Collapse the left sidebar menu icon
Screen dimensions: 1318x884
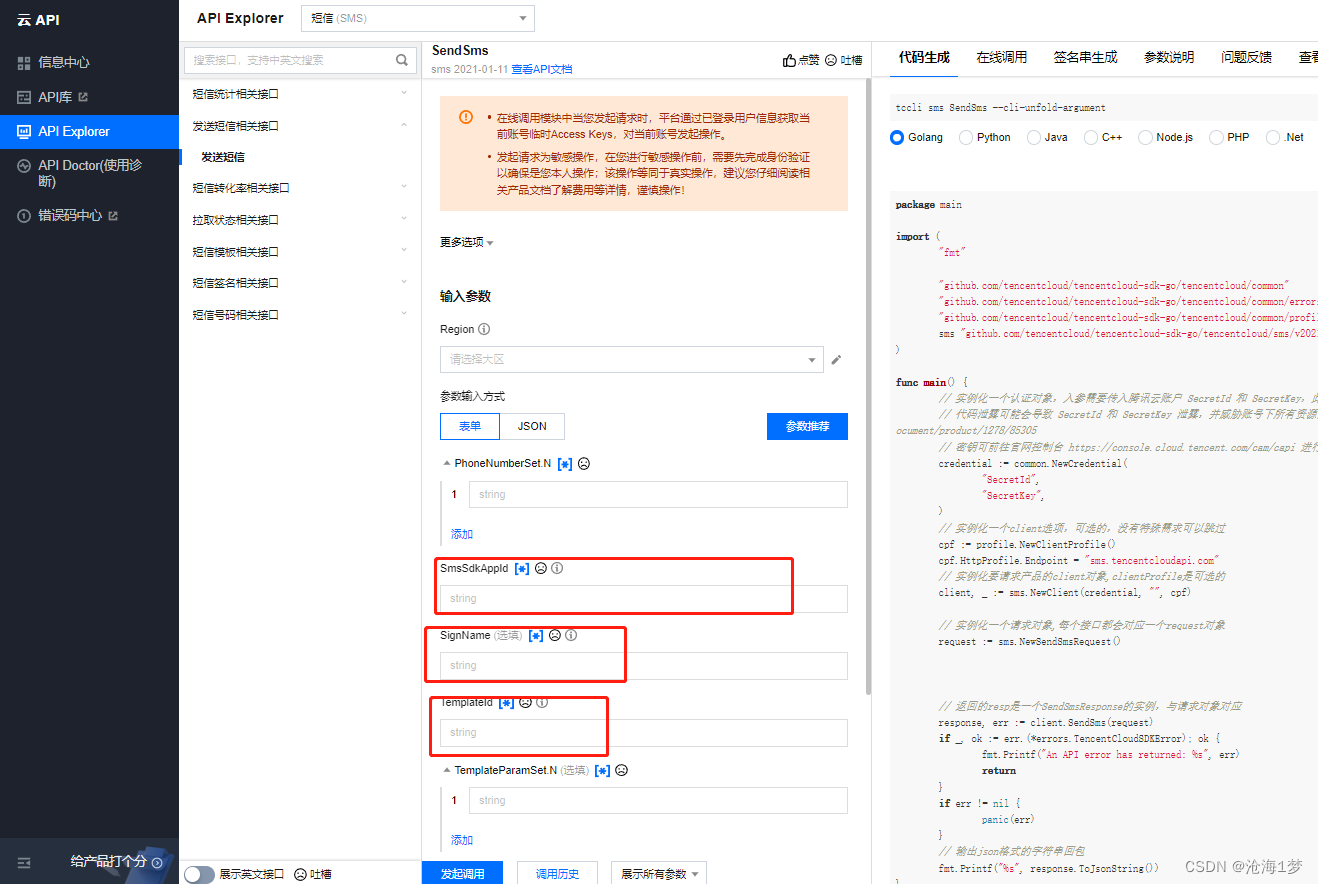click(24, 862)
